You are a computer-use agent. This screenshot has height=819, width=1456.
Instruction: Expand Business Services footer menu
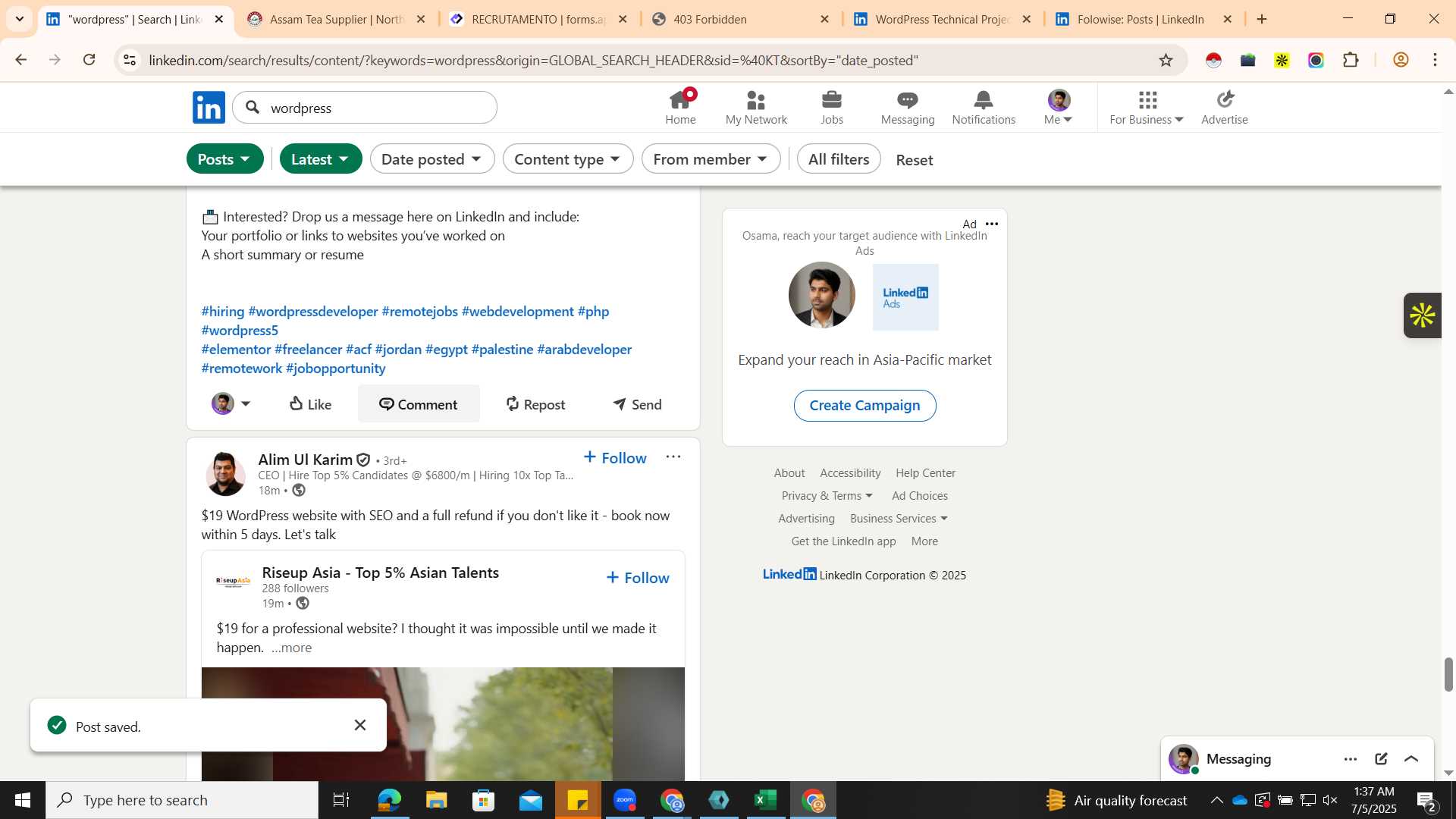tap(899, 519)
